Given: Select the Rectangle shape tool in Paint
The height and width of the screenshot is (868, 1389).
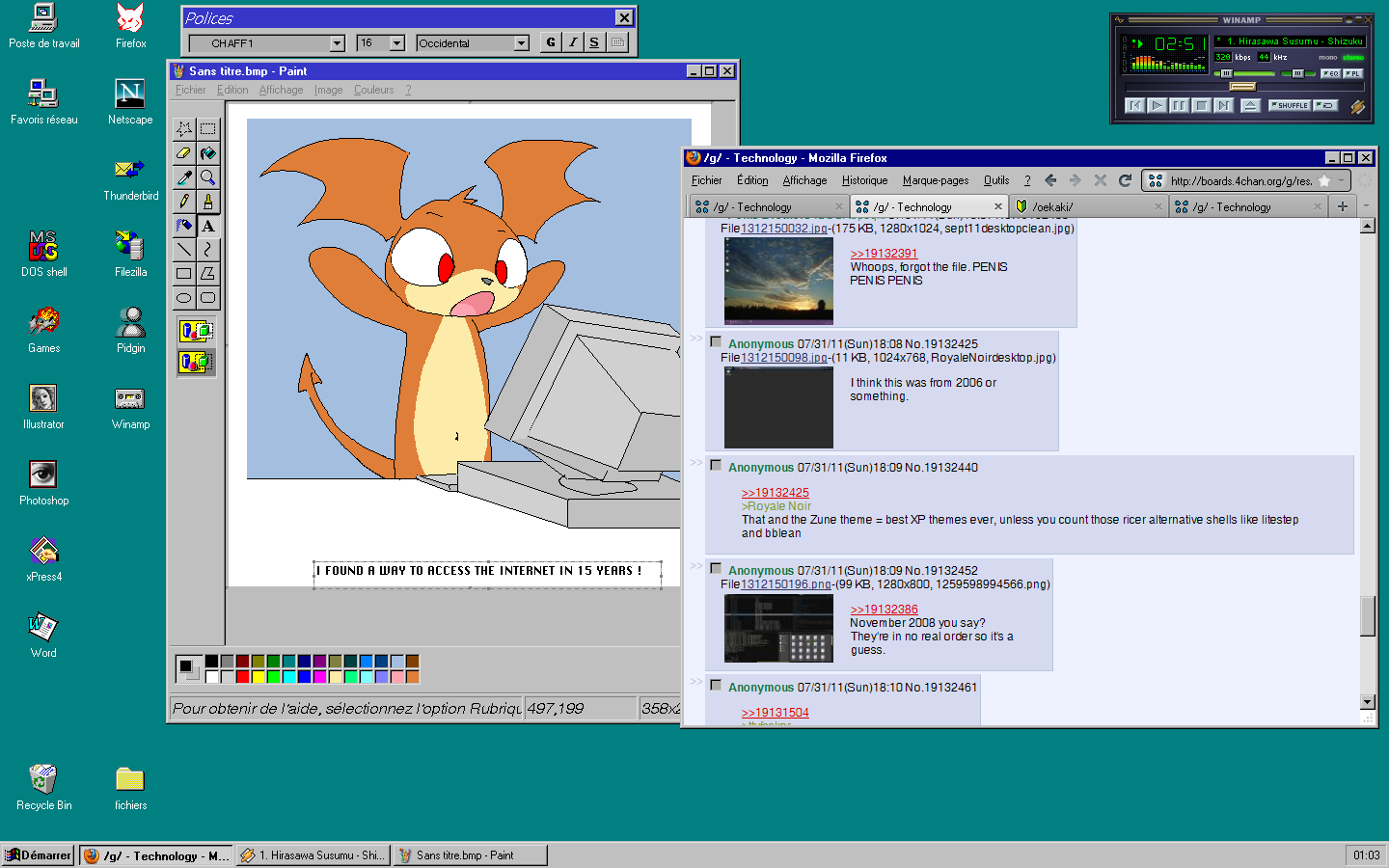Looking at the screenshot, I should coord(184,274).
